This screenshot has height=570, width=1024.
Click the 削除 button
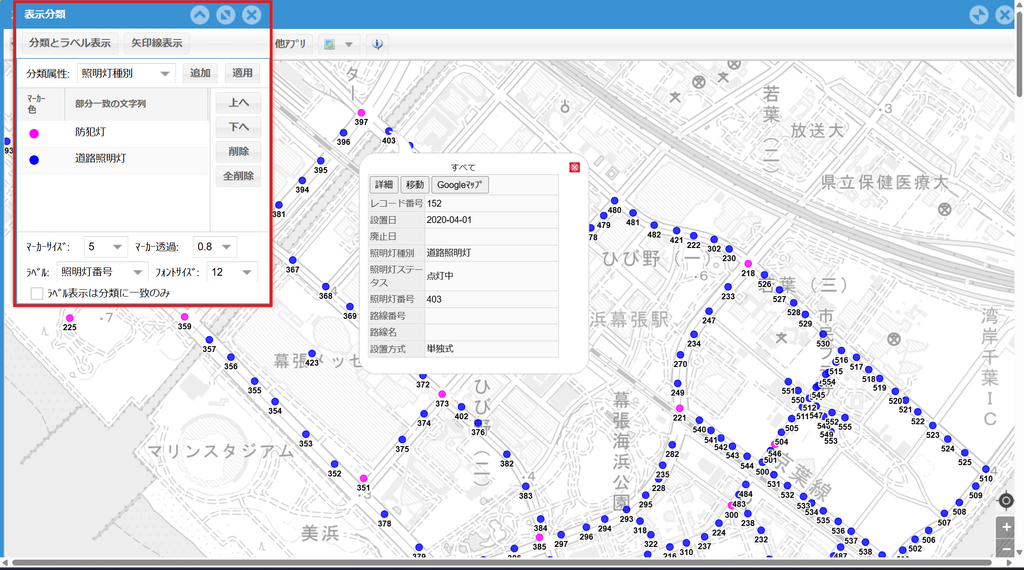pos(238,151)
